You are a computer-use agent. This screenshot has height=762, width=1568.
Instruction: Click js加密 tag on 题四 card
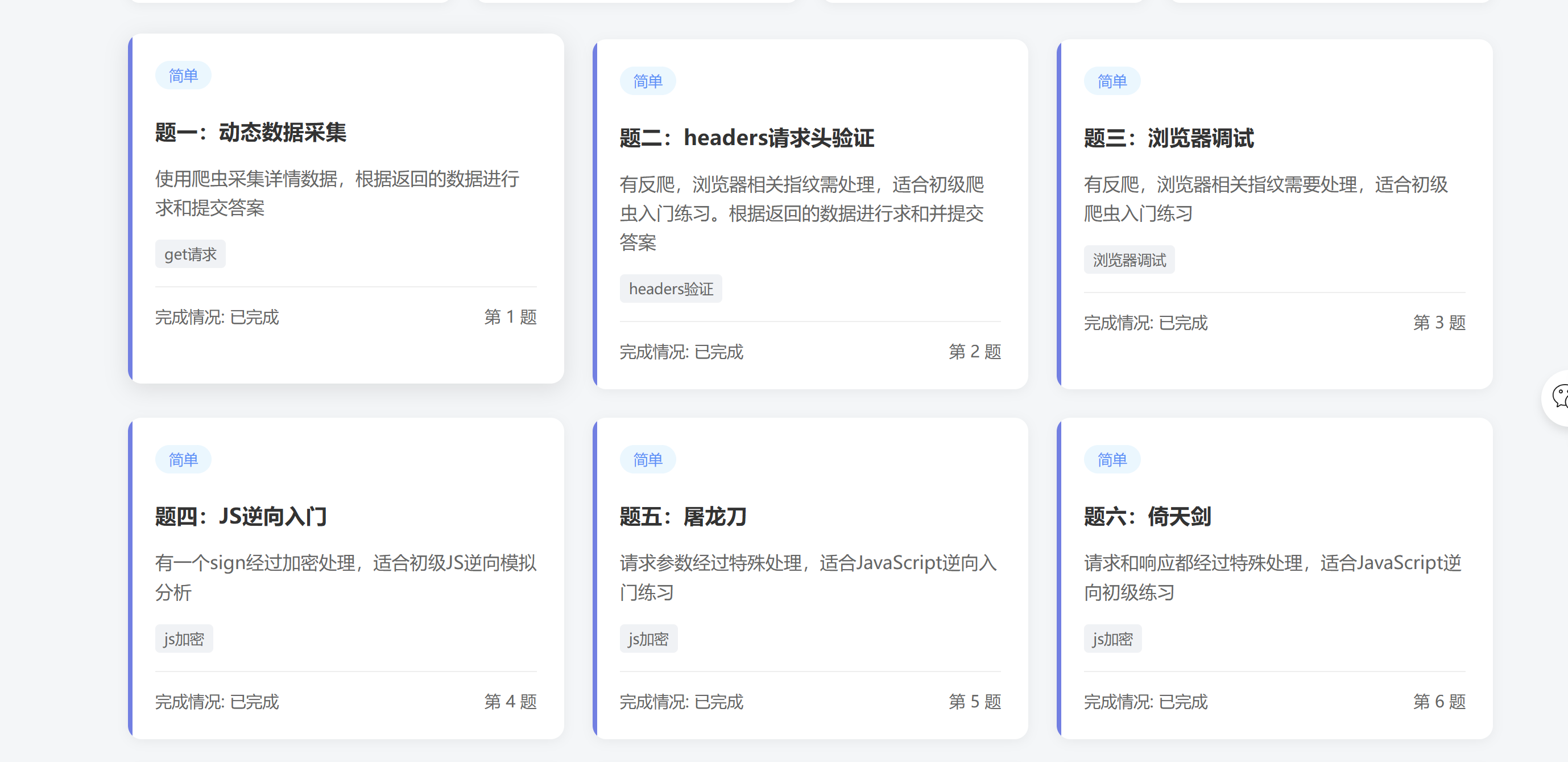[x=183, y=639]
